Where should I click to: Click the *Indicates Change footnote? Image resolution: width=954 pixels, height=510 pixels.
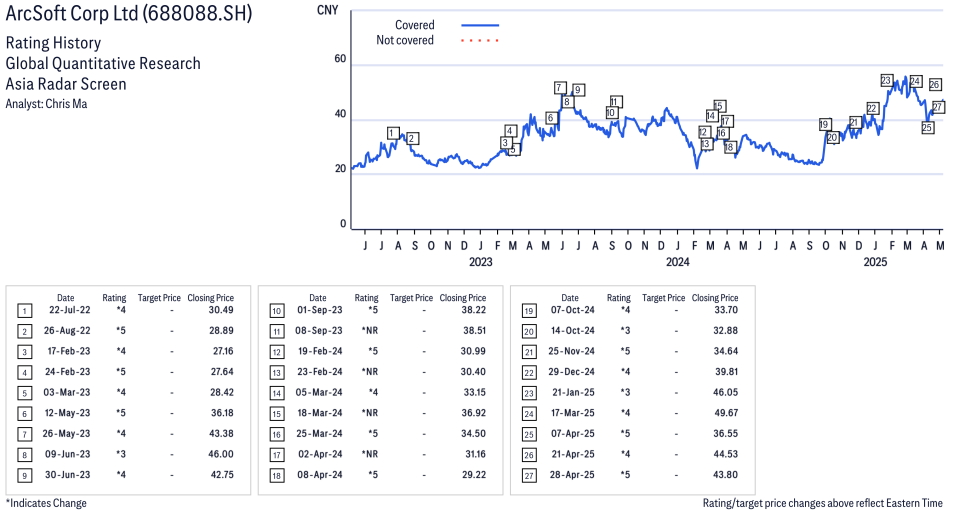[46, 503]
